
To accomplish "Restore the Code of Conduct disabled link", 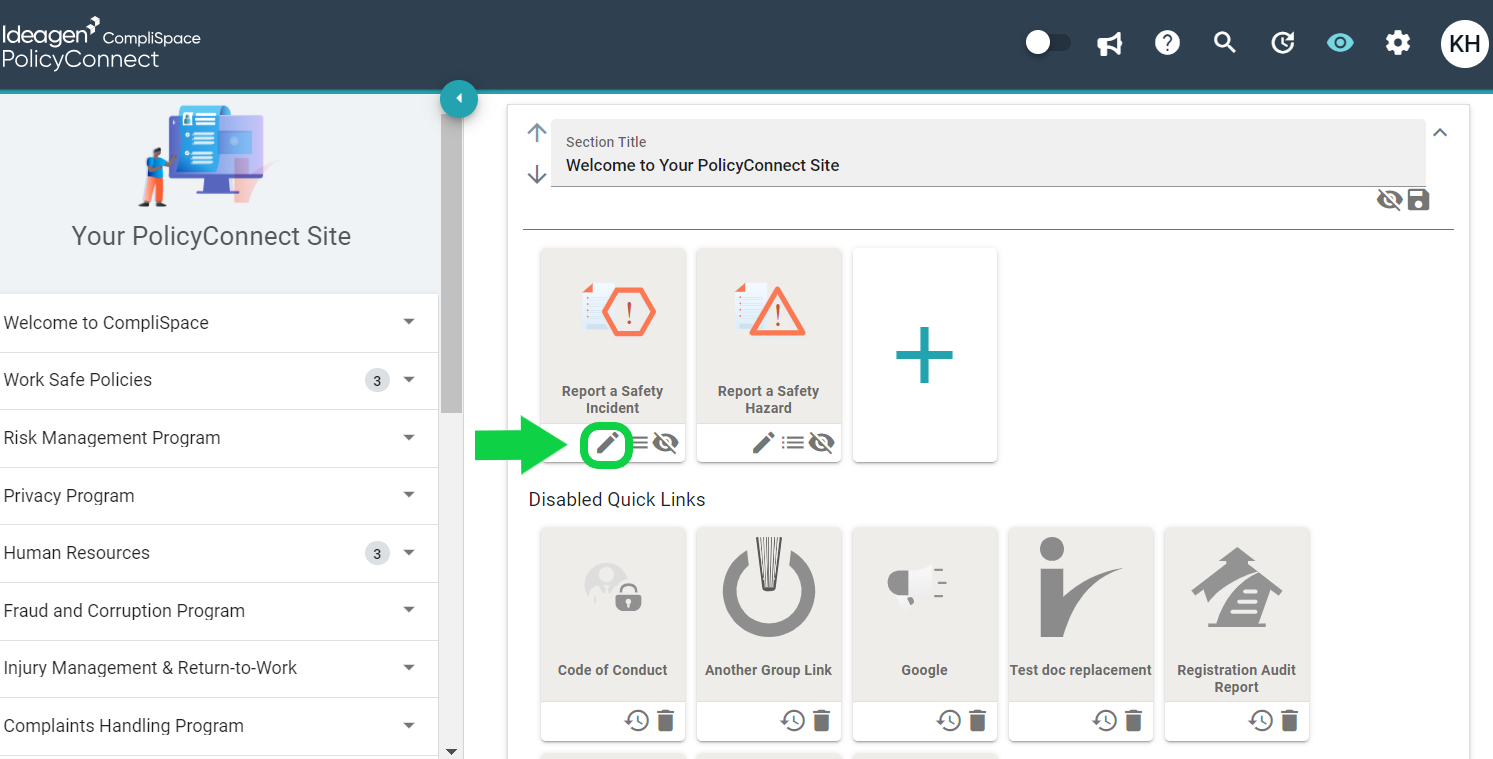I will (x=637, y=720).
